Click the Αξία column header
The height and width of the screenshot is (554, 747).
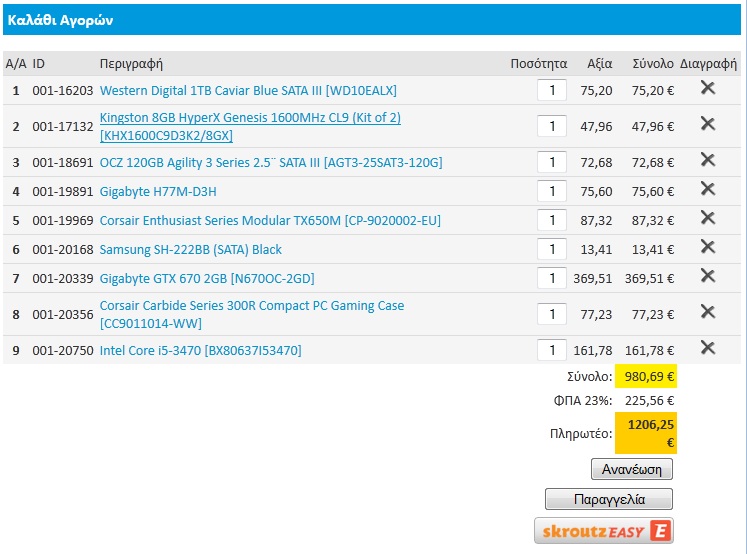(599, 64)
